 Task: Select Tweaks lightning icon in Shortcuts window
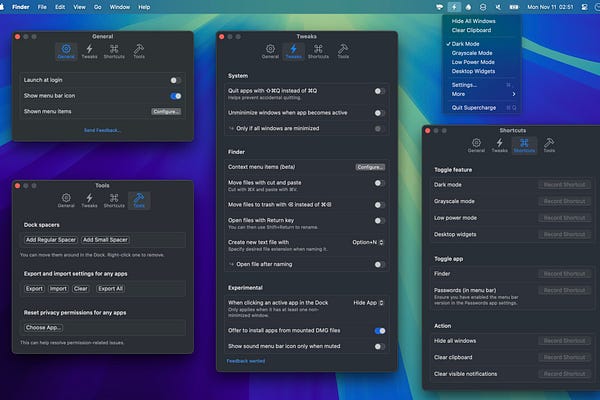[x=500, y=145]
